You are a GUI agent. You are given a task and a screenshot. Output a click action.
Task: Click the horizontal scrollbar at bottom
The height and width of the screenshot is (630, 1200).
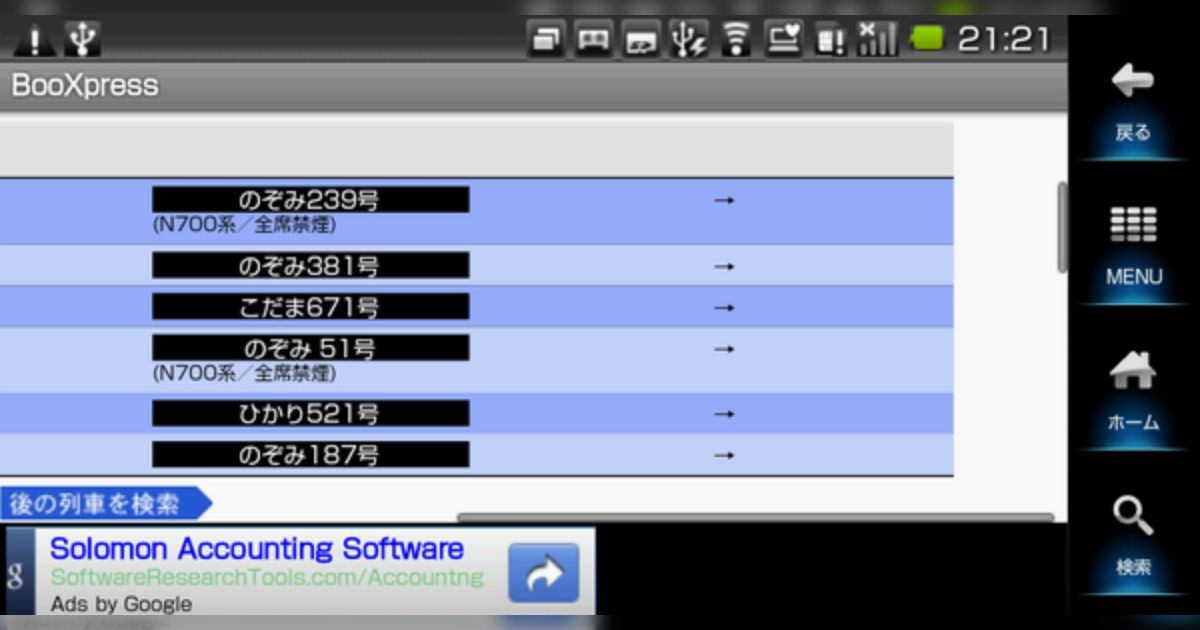click(x=755, y=518)
